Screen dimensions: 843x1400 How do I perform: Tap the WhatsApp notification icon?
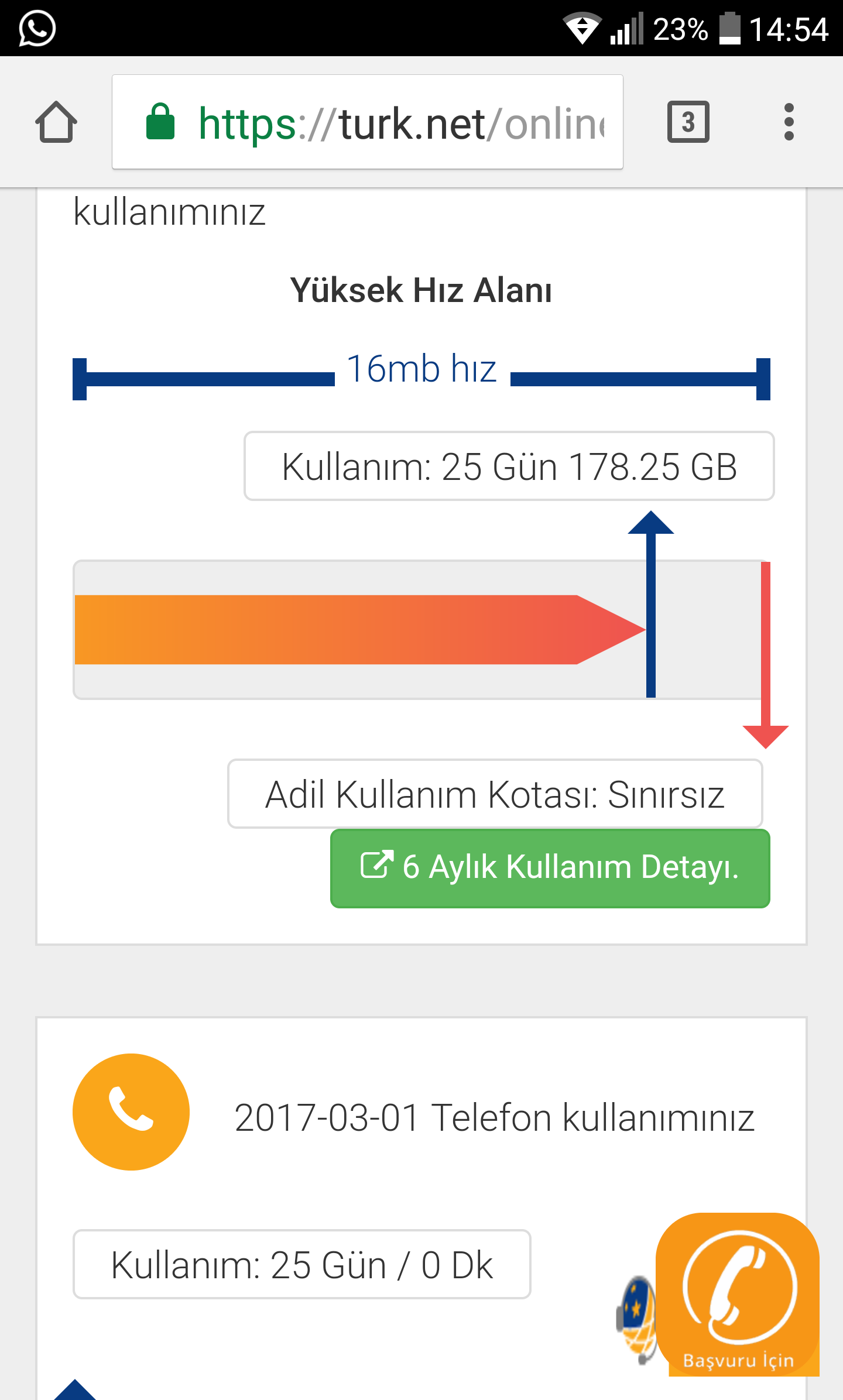click(37, 28)
